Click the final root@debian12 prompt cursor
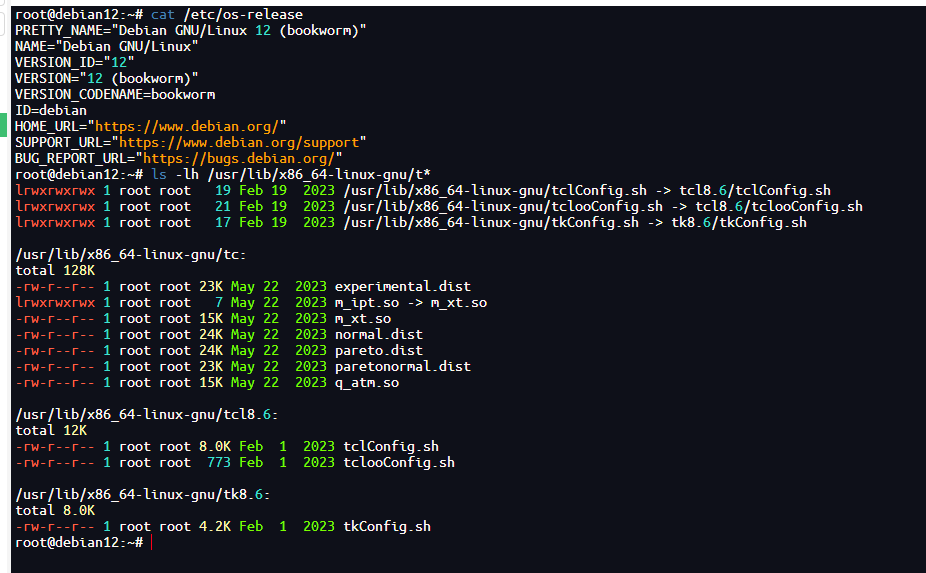 152,542
